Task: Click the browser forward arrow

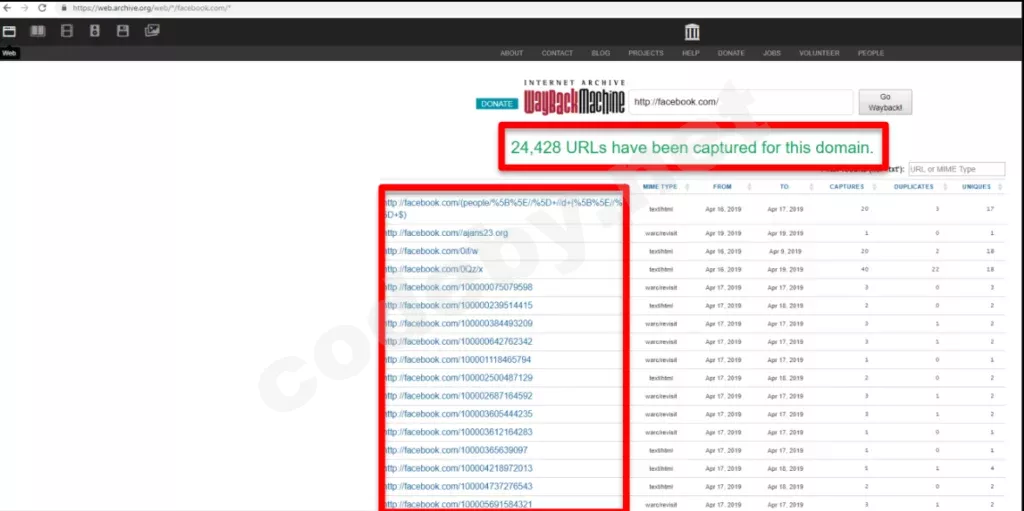Action: point(25,8)
